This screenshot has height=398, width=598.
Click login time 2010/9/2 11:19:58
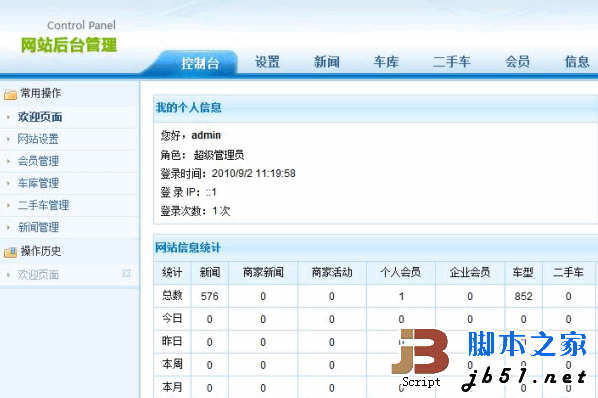tap(254, 173)
